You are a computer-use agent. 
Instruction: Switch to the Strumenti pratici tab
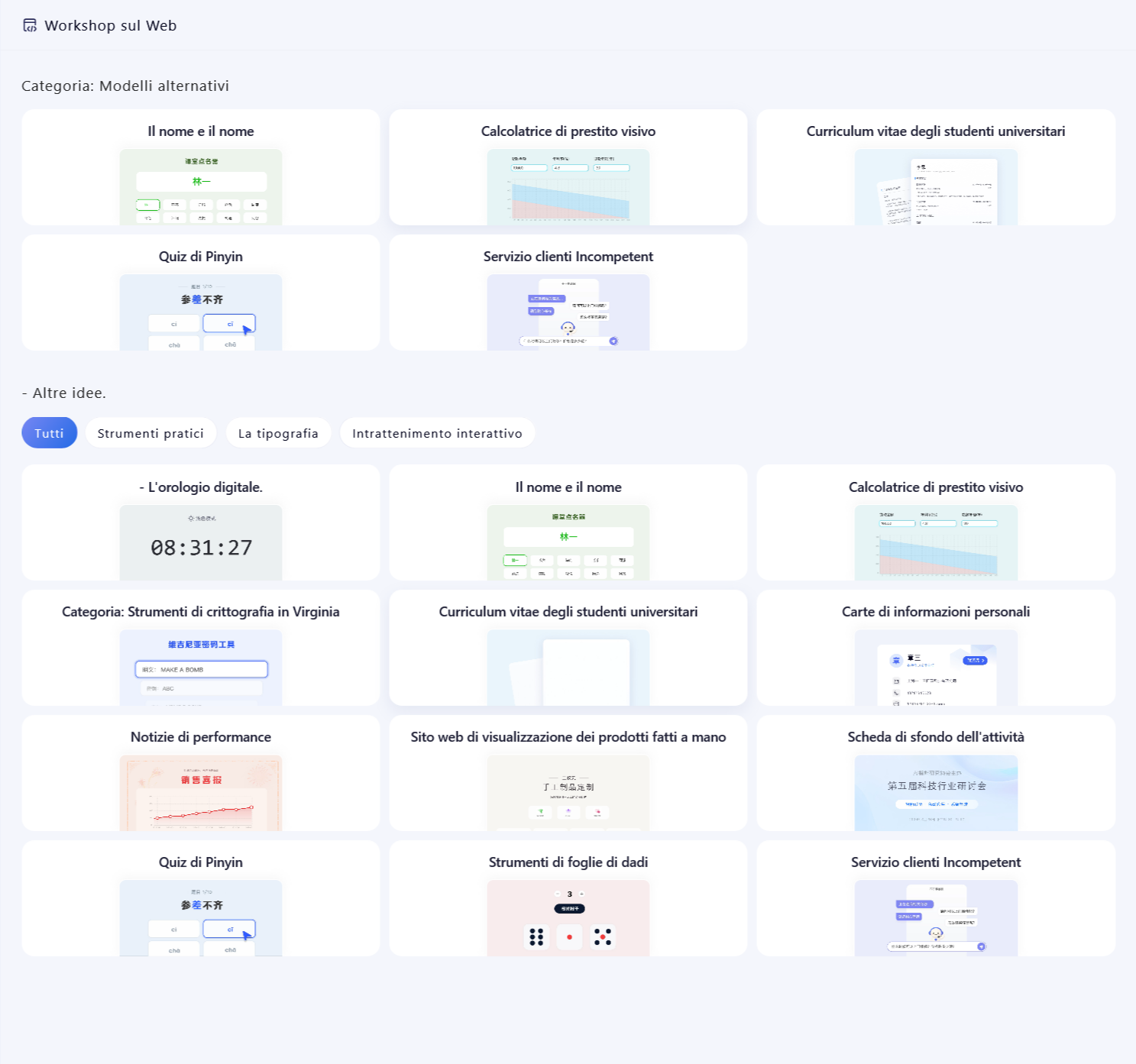coord(150,433)
